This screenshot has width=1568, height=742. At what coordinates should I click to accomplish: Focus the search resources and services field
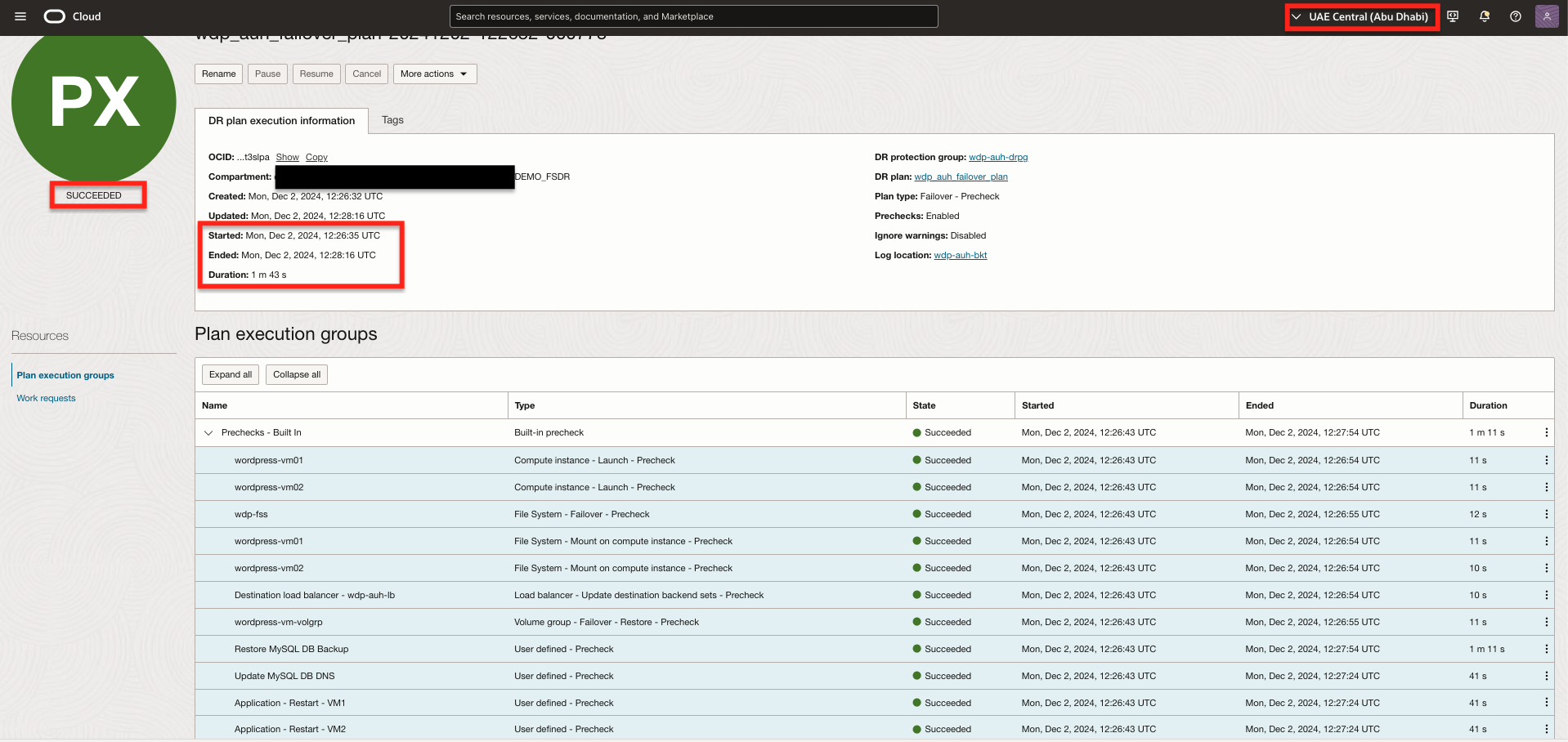pos(693,16)
